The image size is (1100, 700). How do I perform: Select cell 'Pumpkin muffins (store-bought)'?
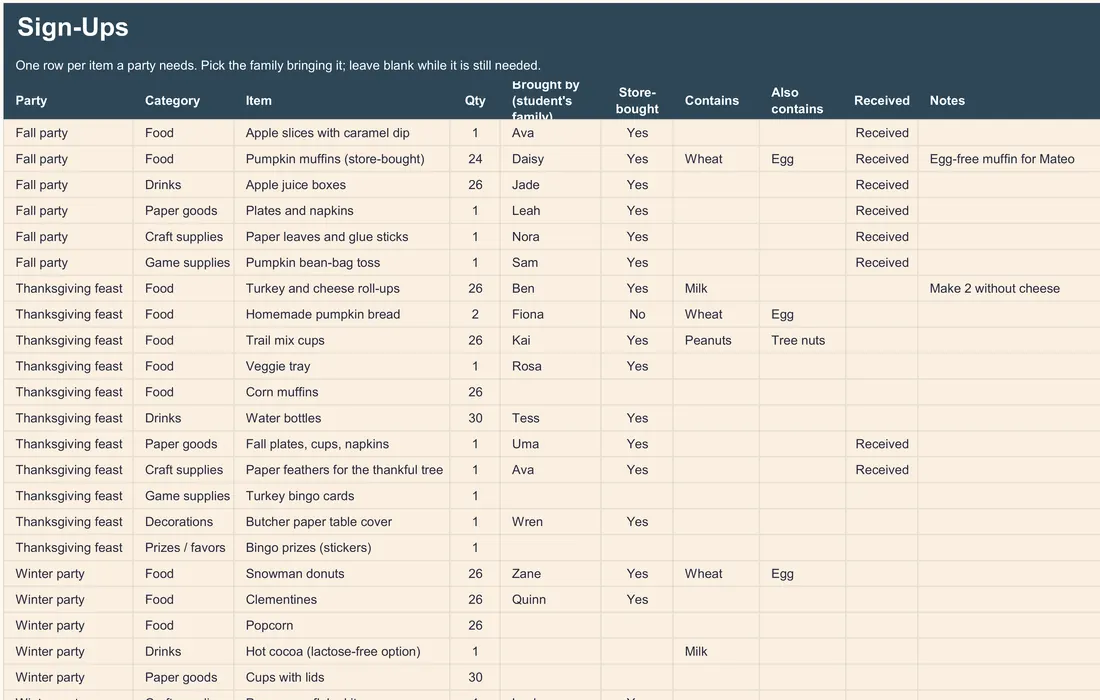click(342, 159)
